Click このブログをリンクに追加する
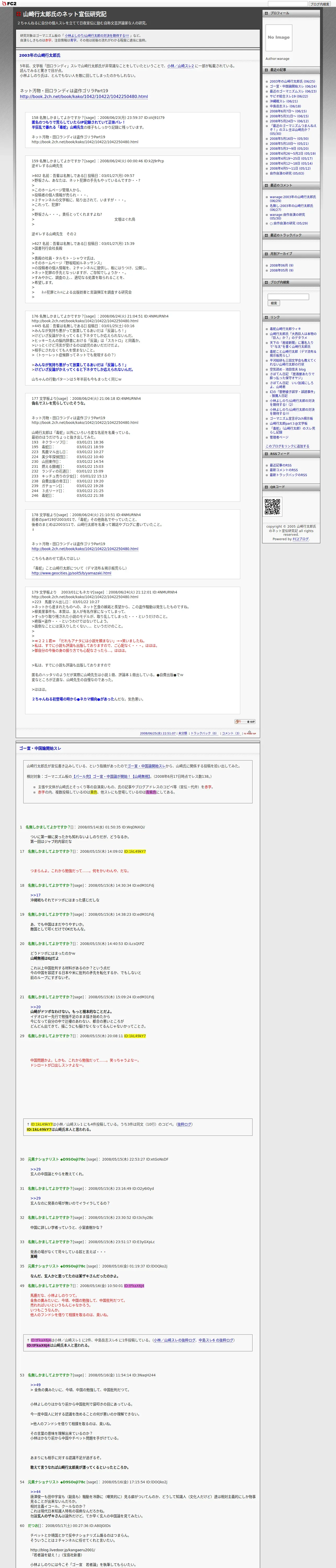This screenshot has height=1568, width=336. pyautogui.click(x=287, y=446)
